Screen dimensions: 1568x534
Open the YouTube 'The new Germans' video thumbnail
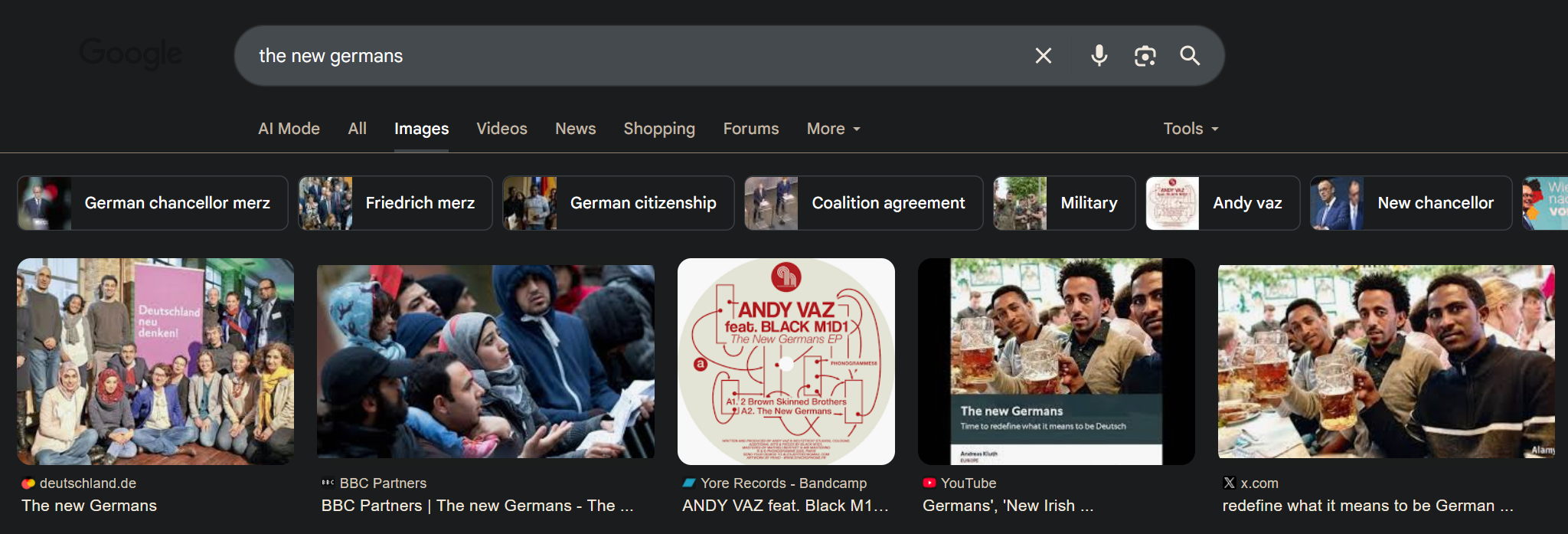tap(1057, 362)
